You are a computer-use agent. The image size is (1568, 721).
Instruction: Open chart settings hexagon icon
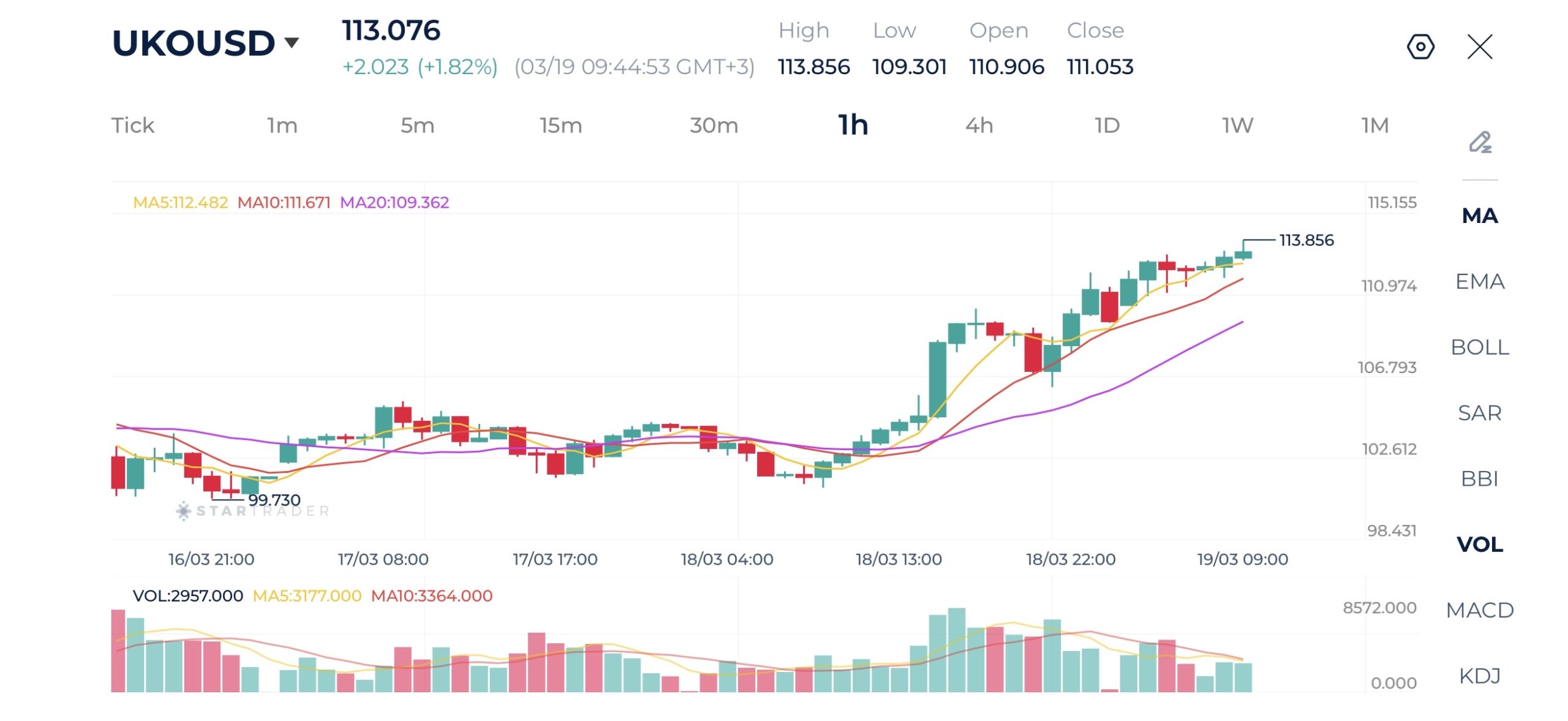(1420, 47)
